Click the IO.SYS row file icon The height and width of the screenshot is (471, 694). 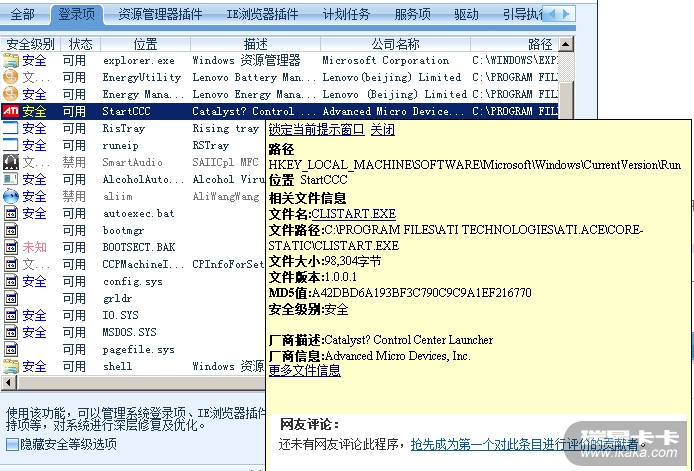[11, 315]
